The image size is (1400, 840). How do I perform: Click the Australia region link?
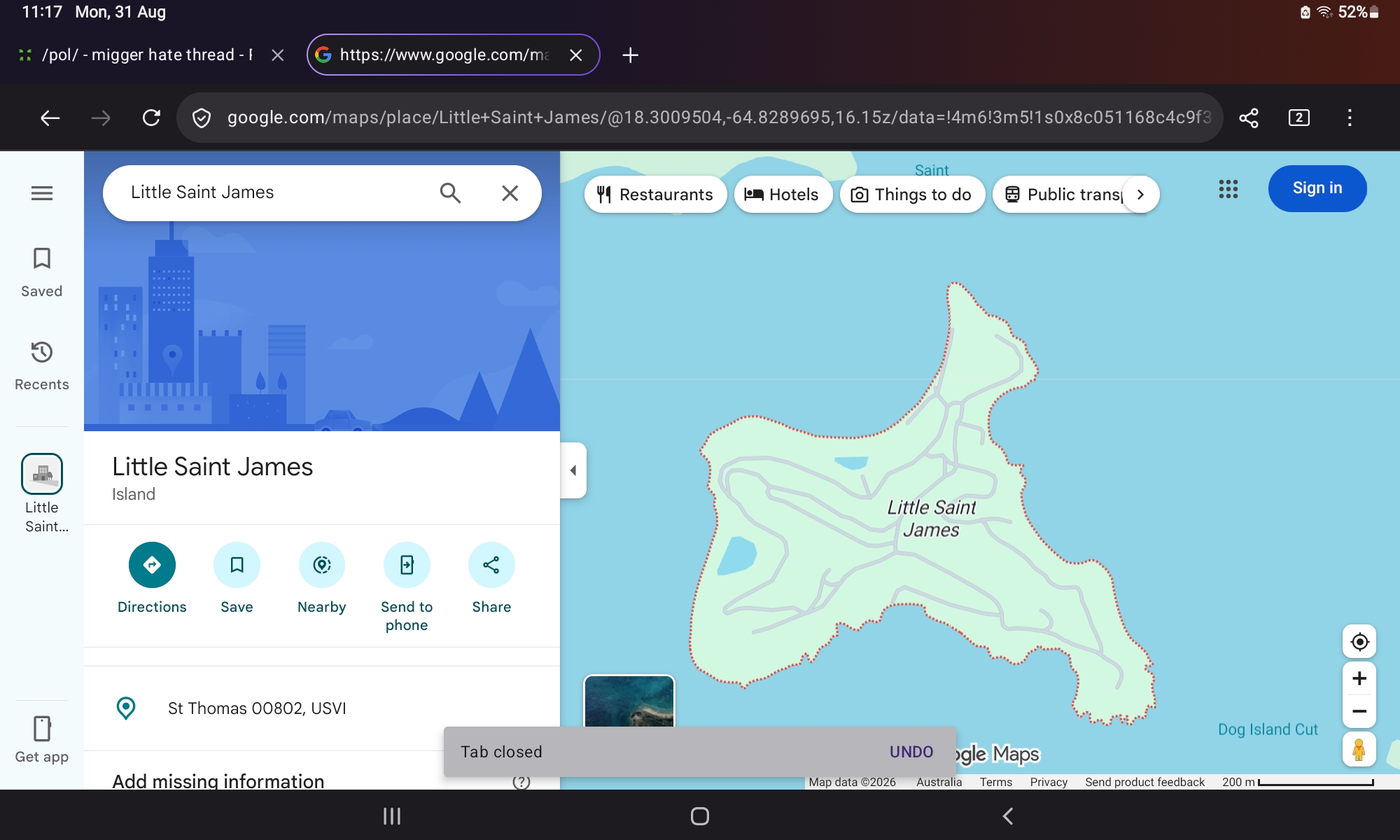click(939, 782)
